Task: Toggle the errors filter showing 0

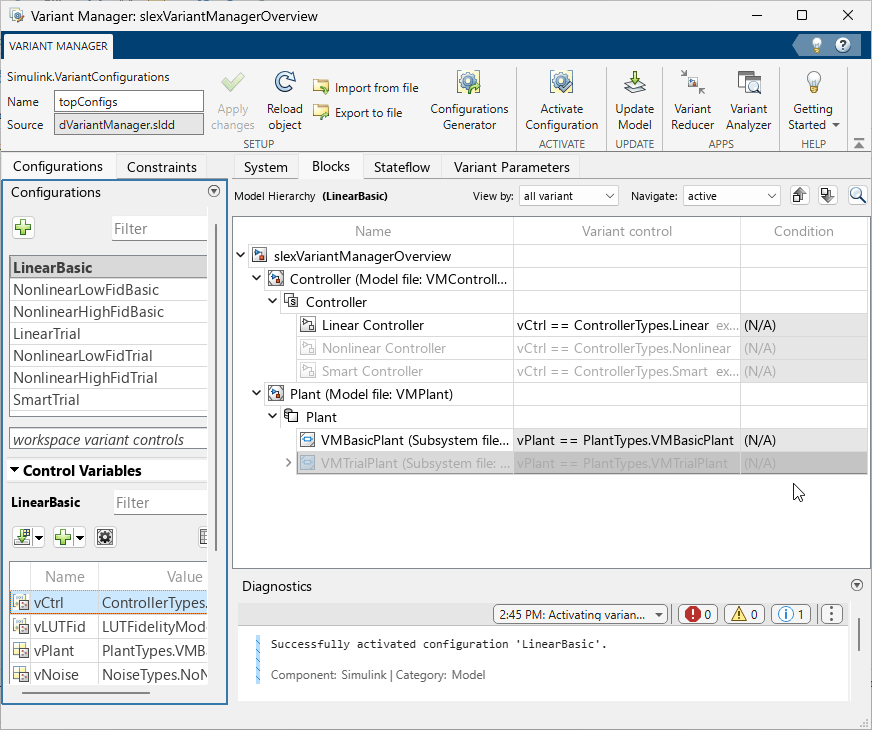Action: tap(697, 614)
